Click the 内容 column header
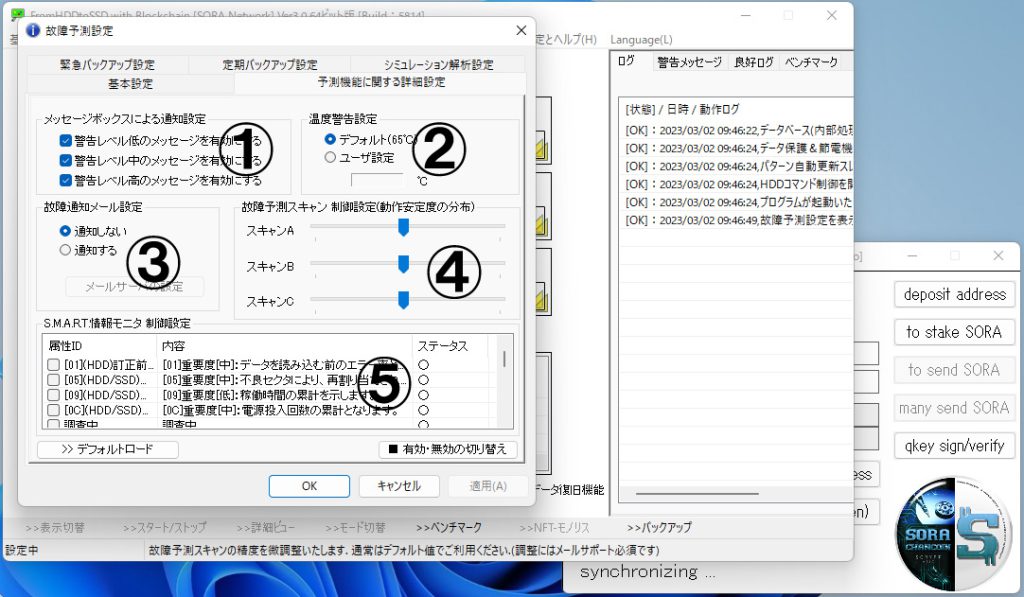This screenshot has height=597, width=1024. click(284, 346)
